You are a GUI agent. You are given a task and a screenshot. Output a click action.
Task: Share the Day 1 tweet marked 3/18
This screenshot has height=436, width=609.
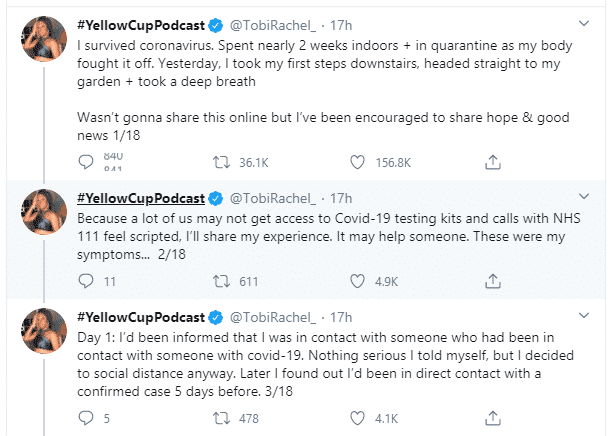point(492,418)
